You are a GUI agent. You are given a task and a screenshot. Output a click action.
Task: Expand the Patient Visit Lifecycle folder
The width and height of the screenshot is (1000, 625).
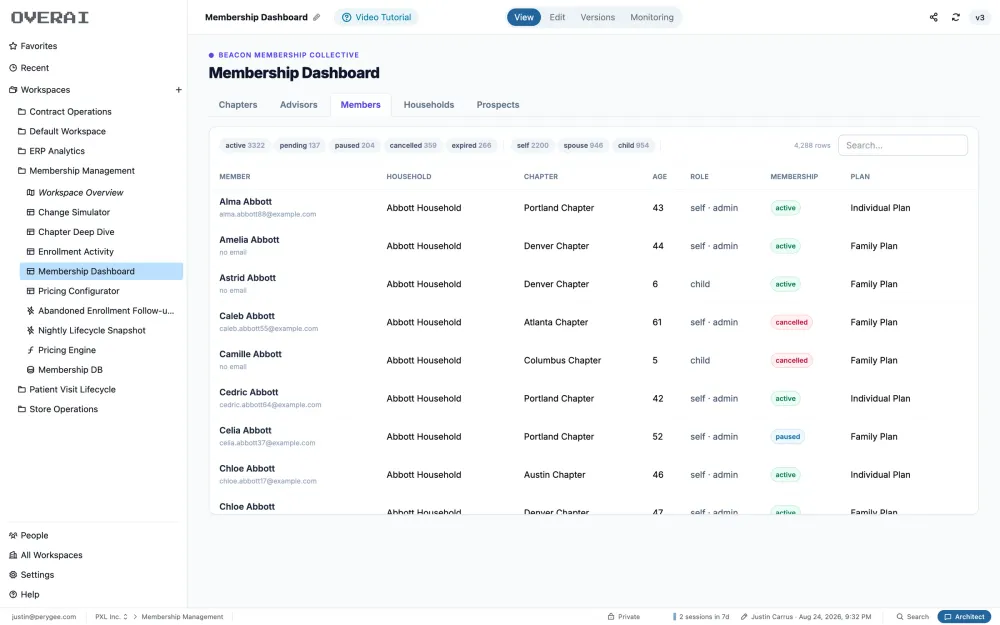coord(66,390)
